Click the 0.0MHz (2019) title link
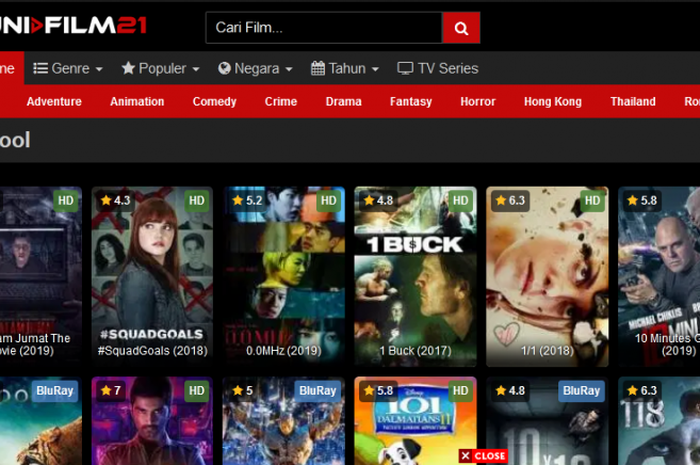 [284, 351]
